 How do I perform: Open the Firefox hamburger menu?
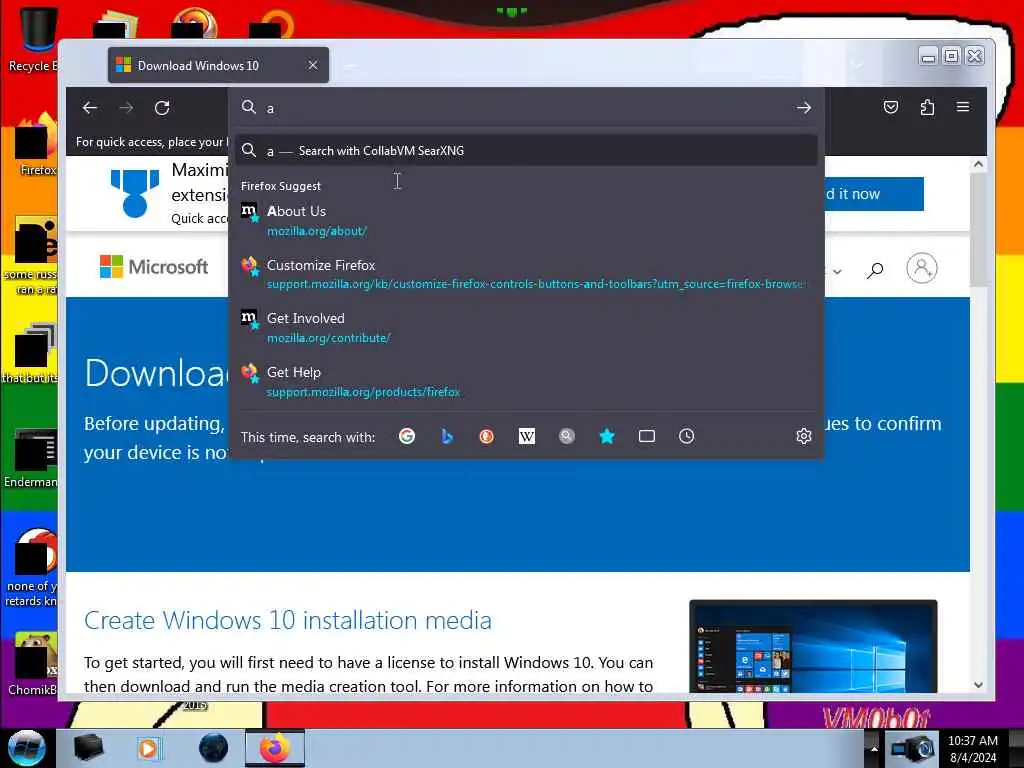(x=963, y=107)
